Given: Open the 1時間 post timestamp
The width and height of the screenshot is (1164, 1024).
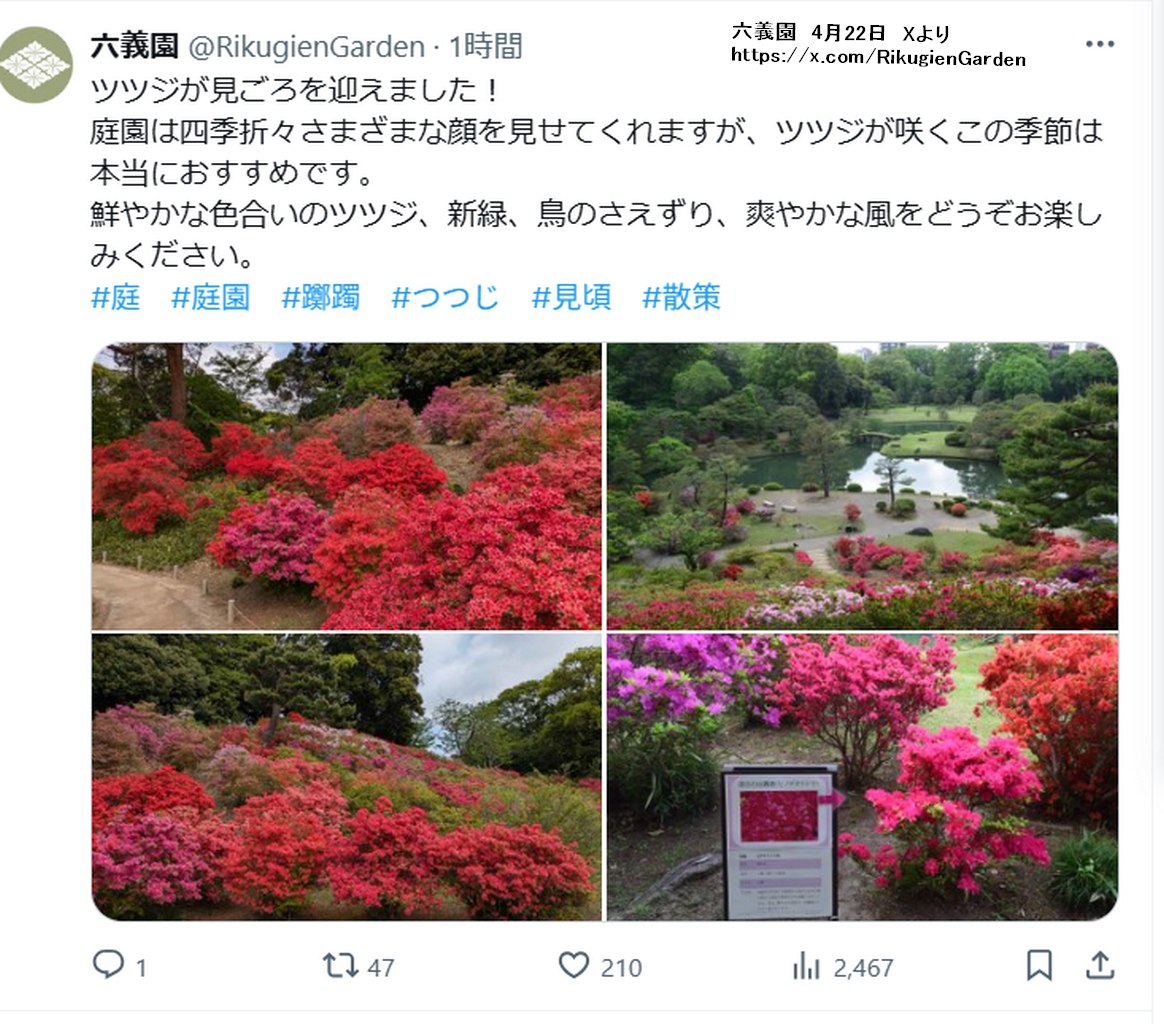Looking at the screenshot, I should (485, 46).
